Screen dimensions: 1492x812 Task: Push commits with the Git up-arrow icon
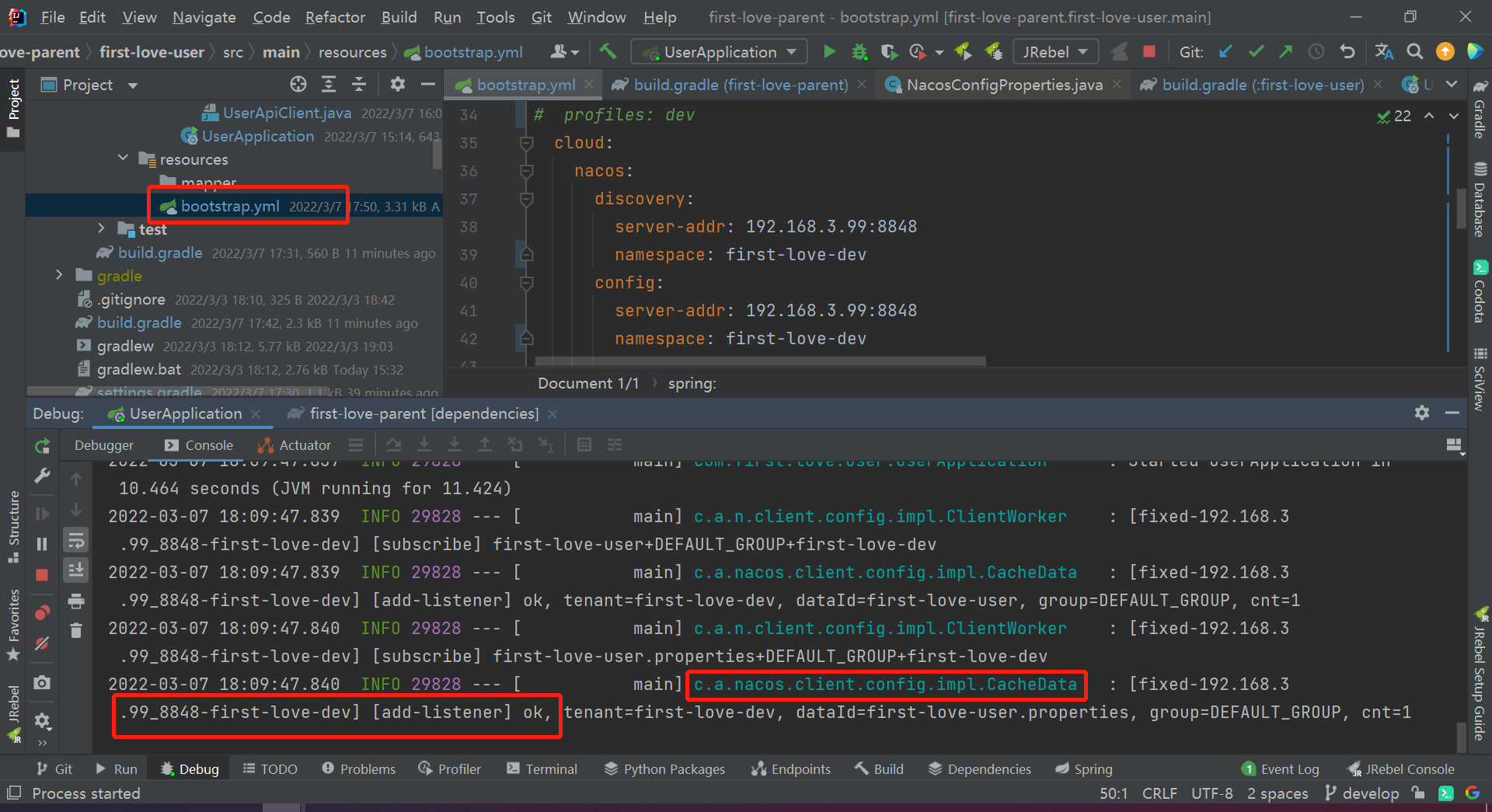pos(1286,51)
